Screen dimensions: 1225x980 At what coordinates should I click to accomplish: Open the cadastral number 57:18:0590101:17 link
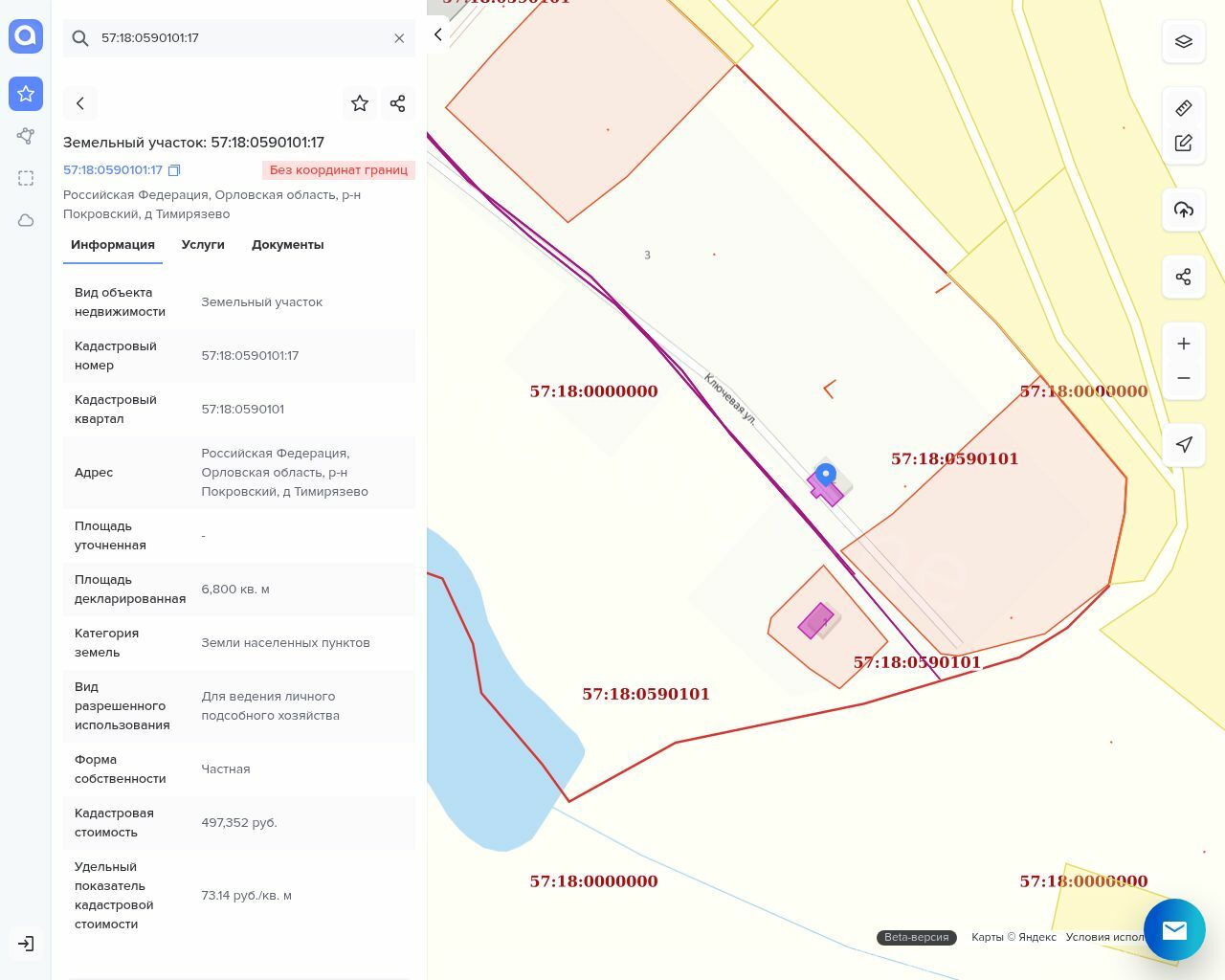[x=113, y=170]
